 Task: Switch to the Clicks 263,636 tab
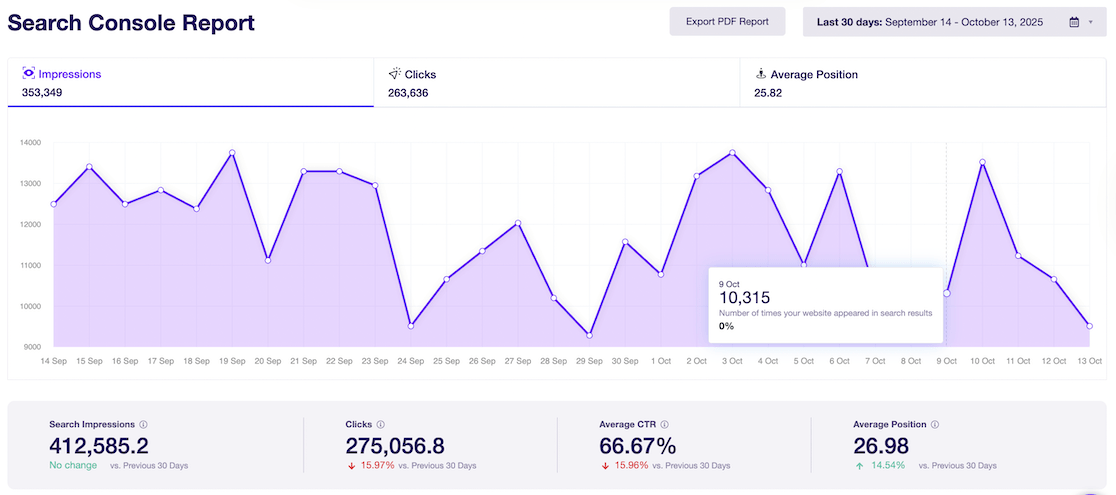pos(556,83)
